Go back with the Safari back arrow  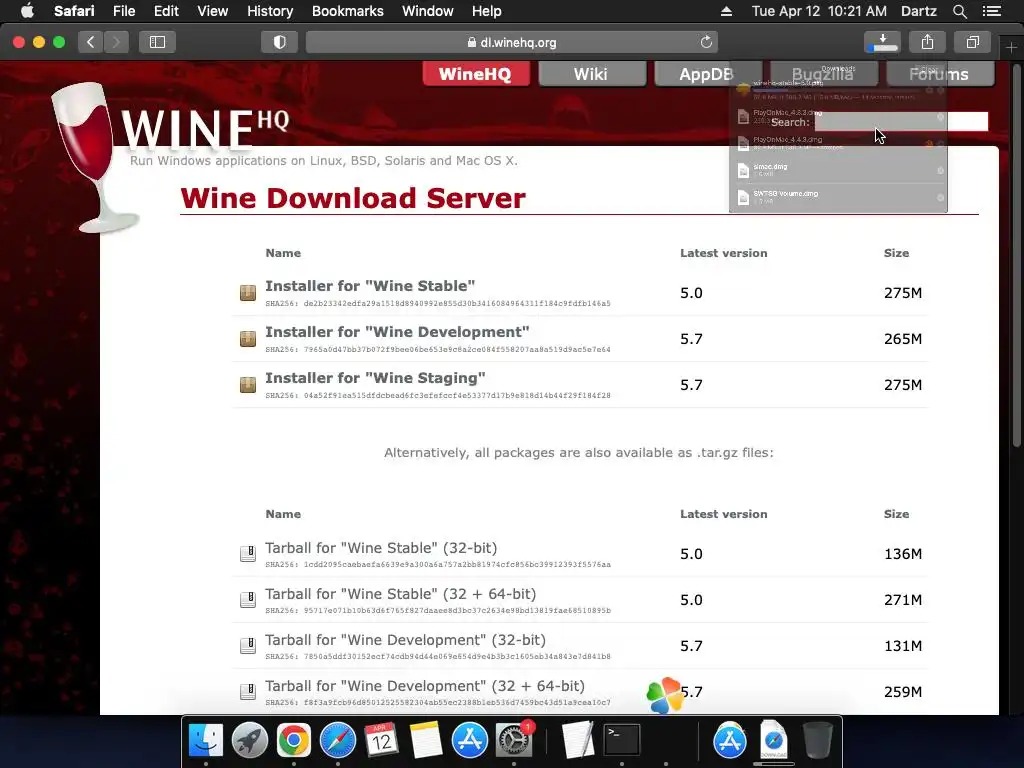click(x=91, y=42)
